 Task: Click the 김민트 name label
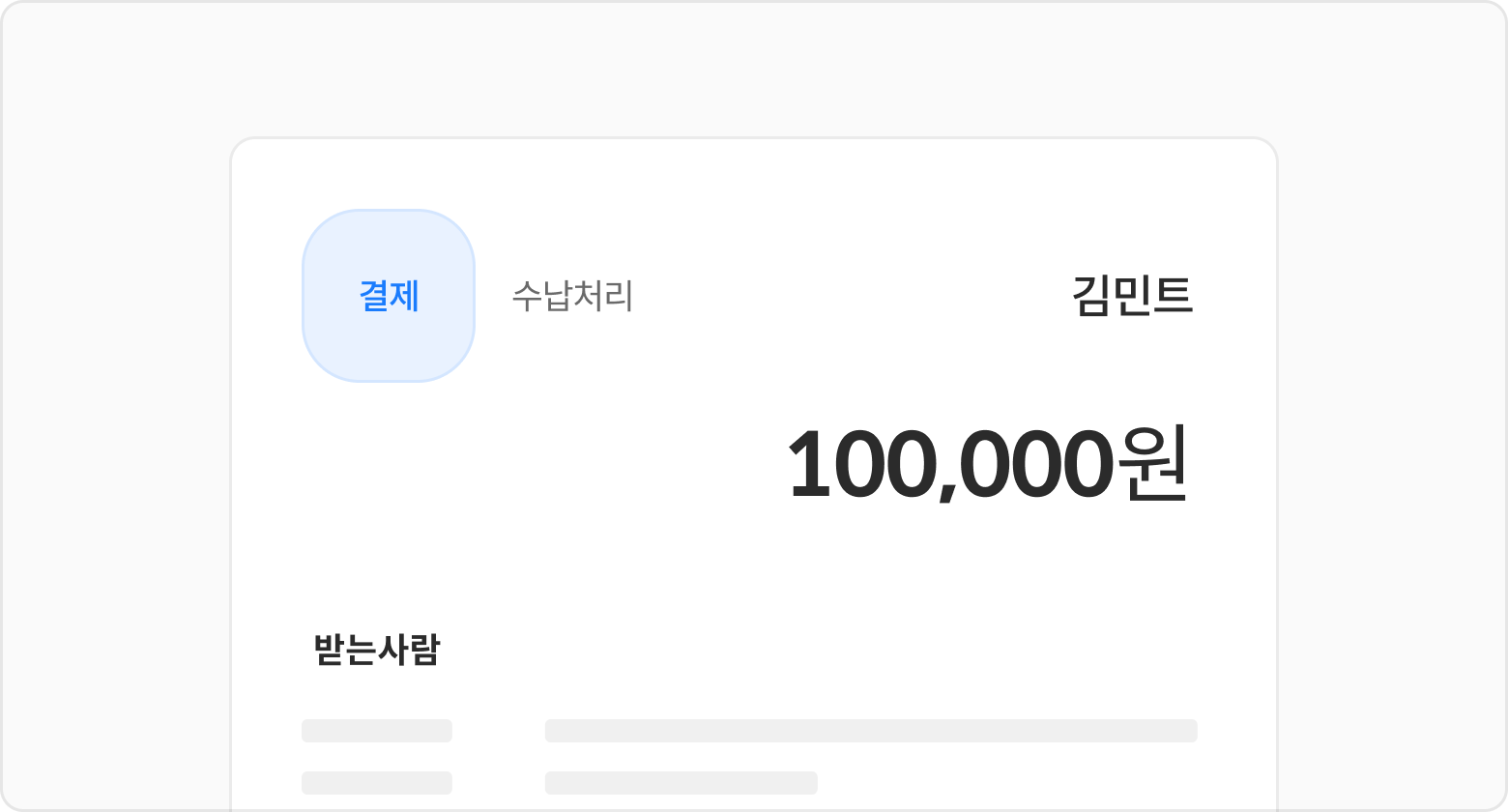click(1132, 296)
